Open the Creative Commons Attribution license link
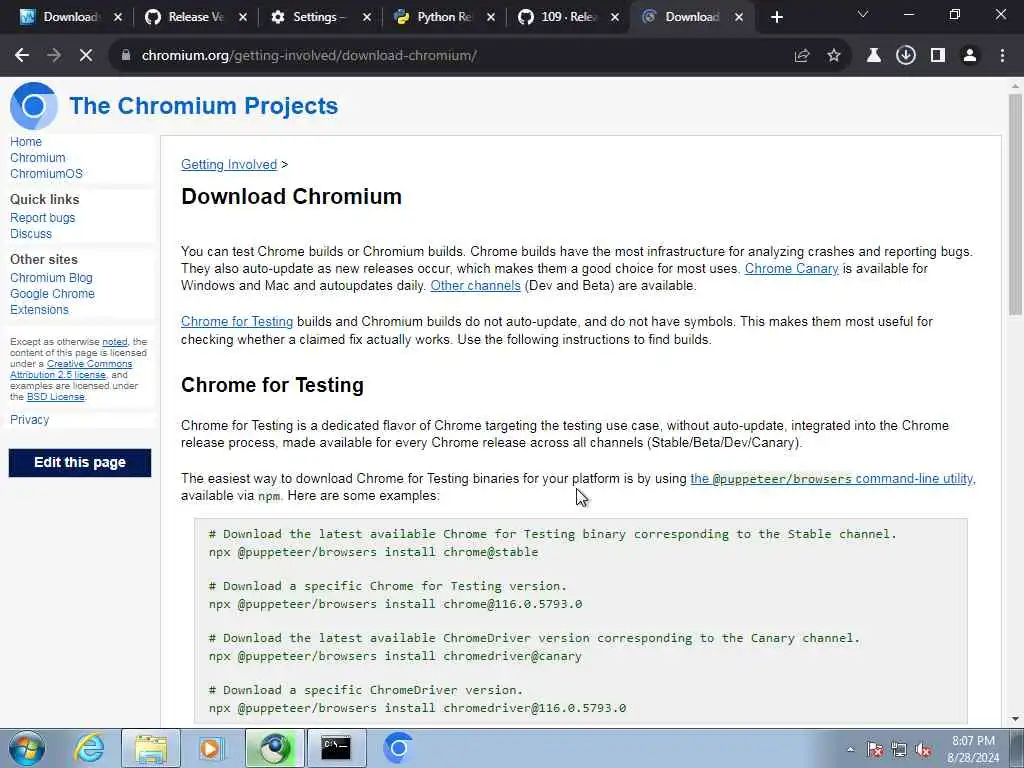The width and height of the screenshot is (1024, 768). tap(89, 364)
